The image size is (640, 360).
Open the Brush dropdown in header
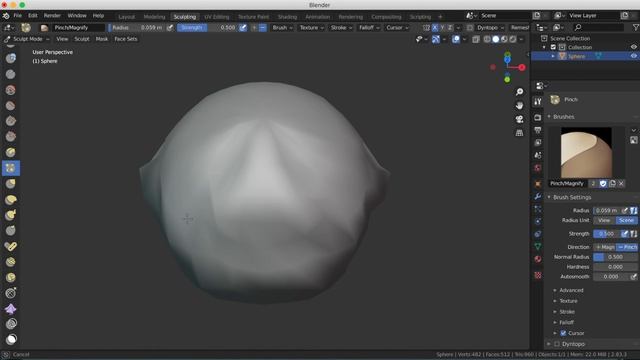tap(282, 28)
